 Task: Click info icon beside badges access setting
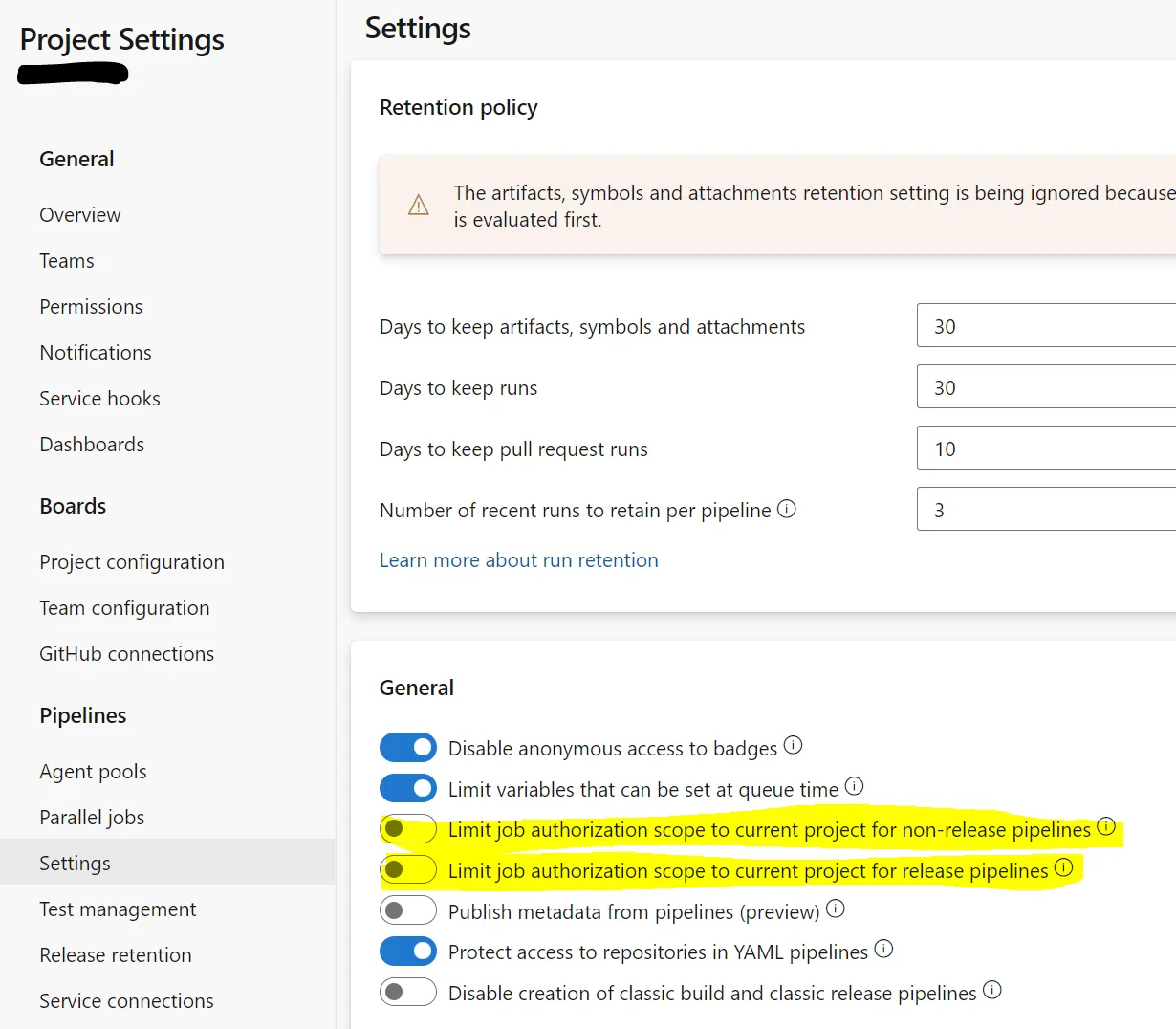click(x=793, y=745)
